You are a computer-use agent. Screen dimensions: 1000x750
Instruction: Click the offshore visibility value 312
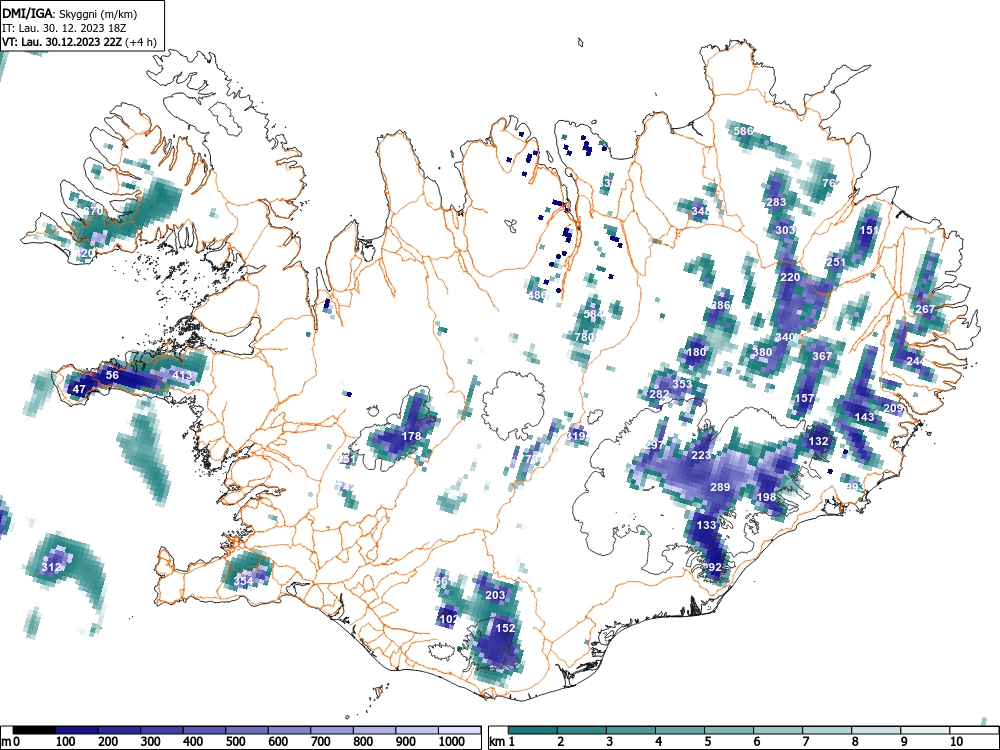click(x=51, y=567)
